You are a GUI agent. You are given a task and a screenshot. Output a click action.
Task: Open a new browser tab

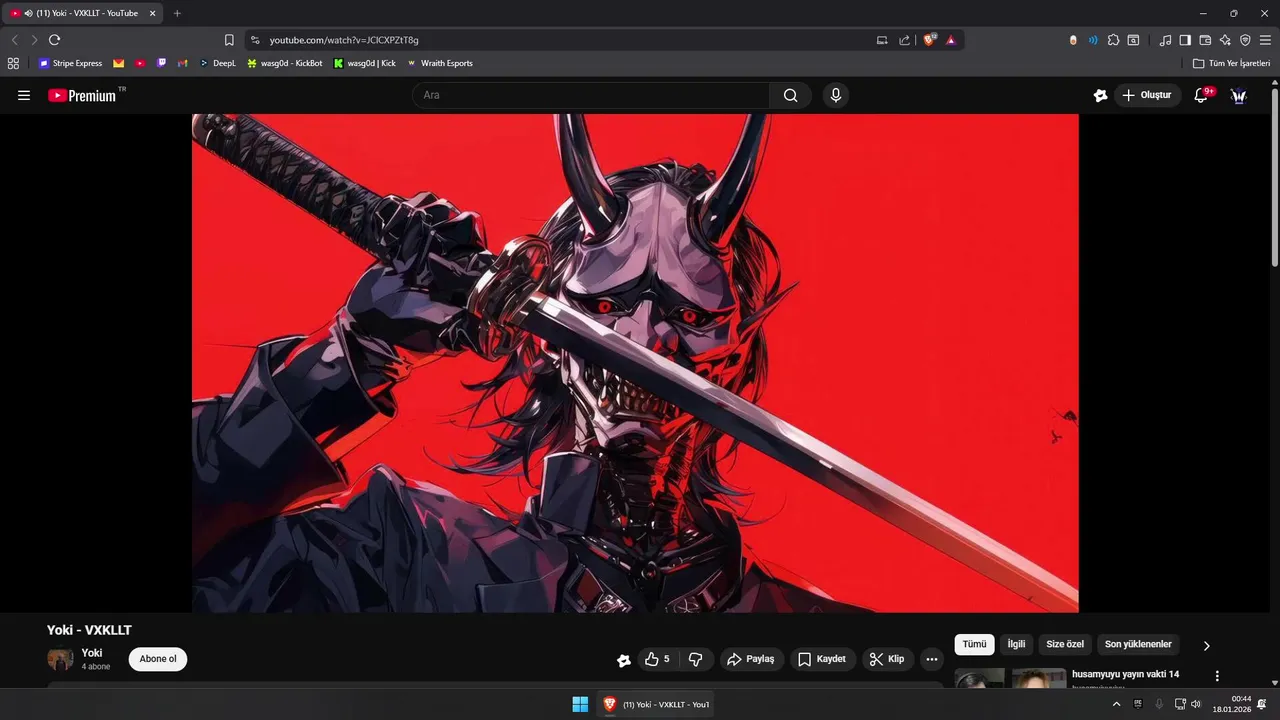coord(177,13)
